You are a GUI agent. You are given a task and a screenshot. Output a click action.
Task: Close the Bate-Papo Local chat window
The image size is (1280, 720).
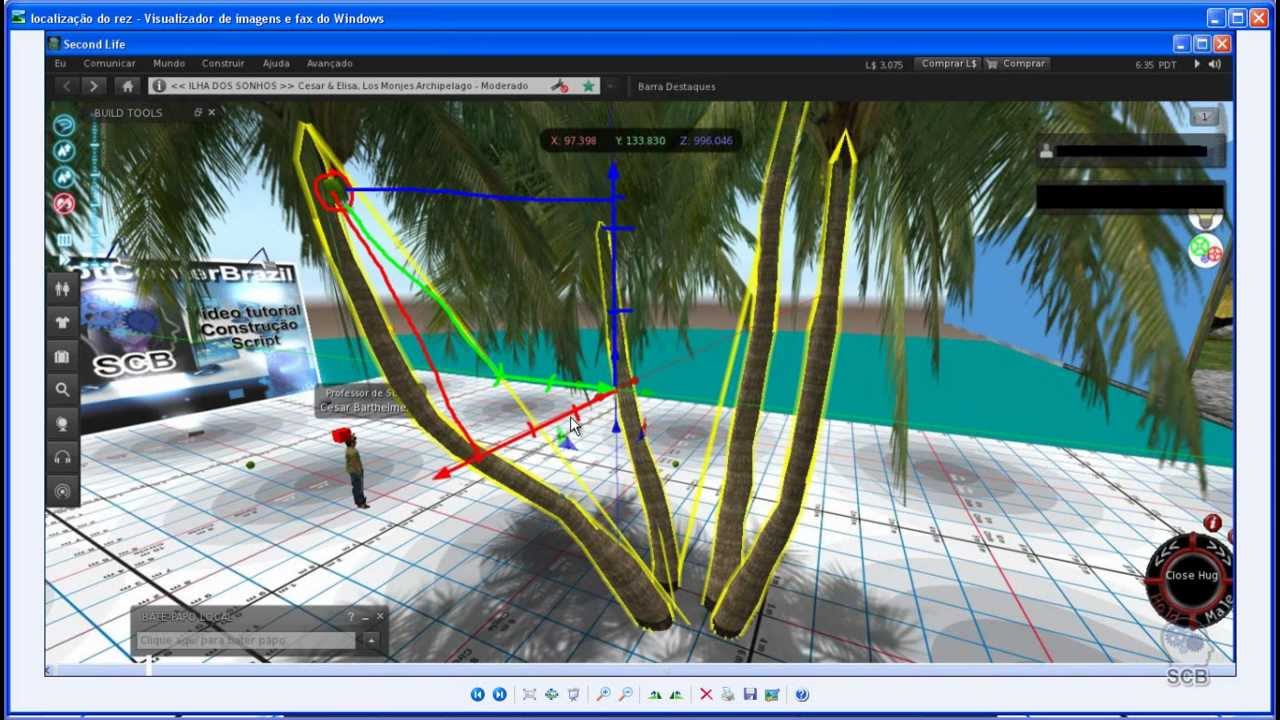[380, 617]
